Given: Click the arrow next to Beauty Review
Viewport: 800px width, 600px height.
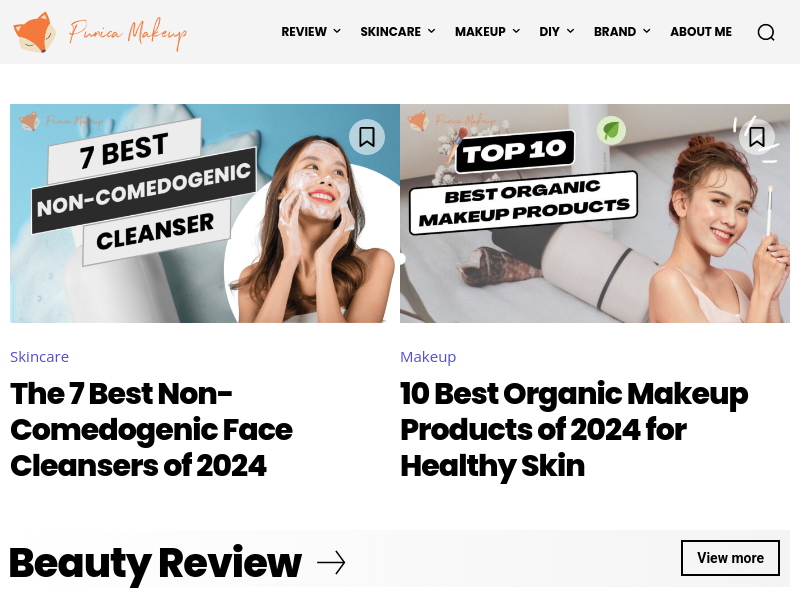Looking at the screenshot, I should tap(331, 563).
